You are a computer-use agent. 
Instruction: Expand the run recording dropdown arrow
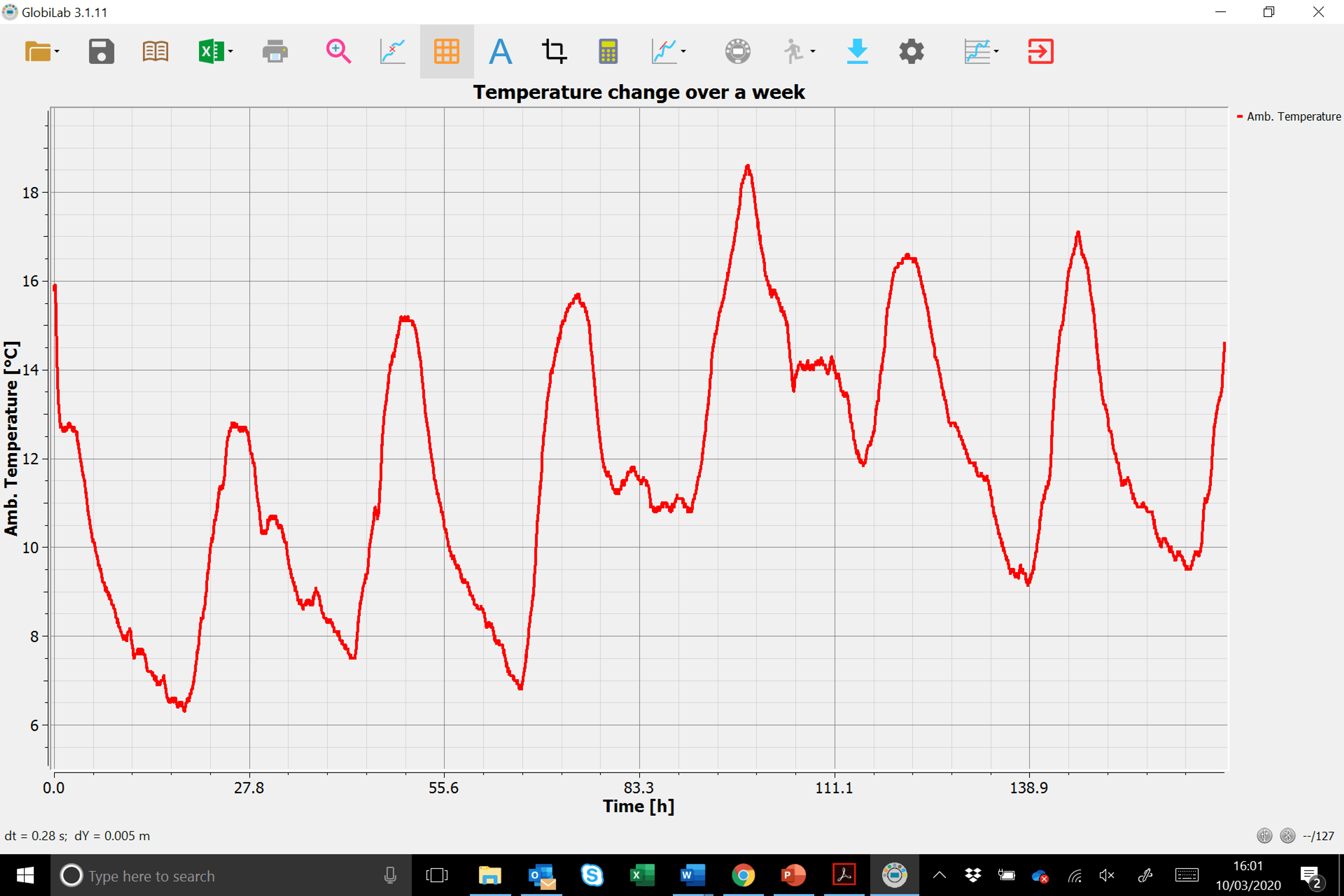tap(813, 51)
